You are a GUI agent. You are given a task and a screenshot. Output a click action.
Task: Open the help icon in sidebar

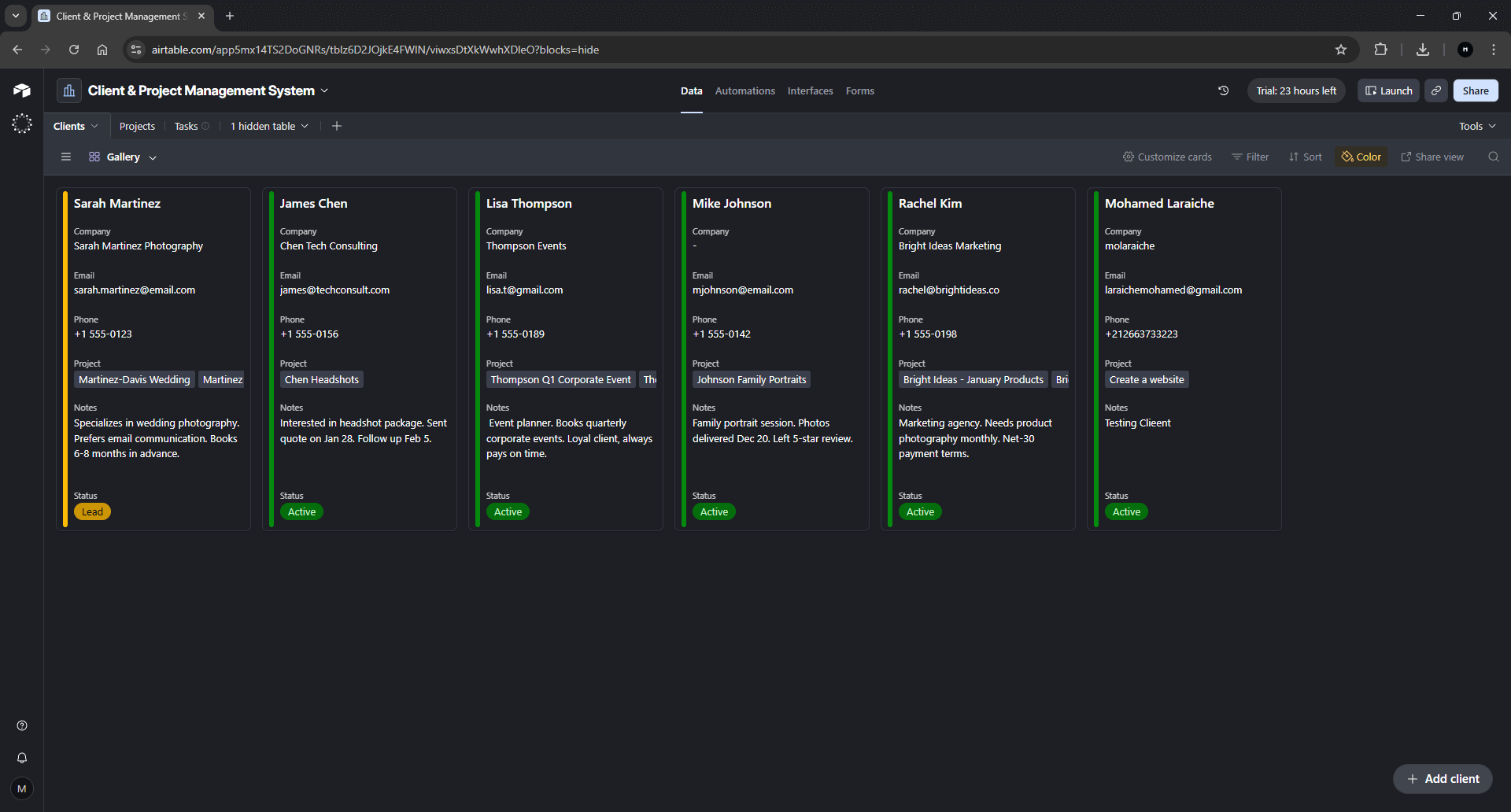21,725
